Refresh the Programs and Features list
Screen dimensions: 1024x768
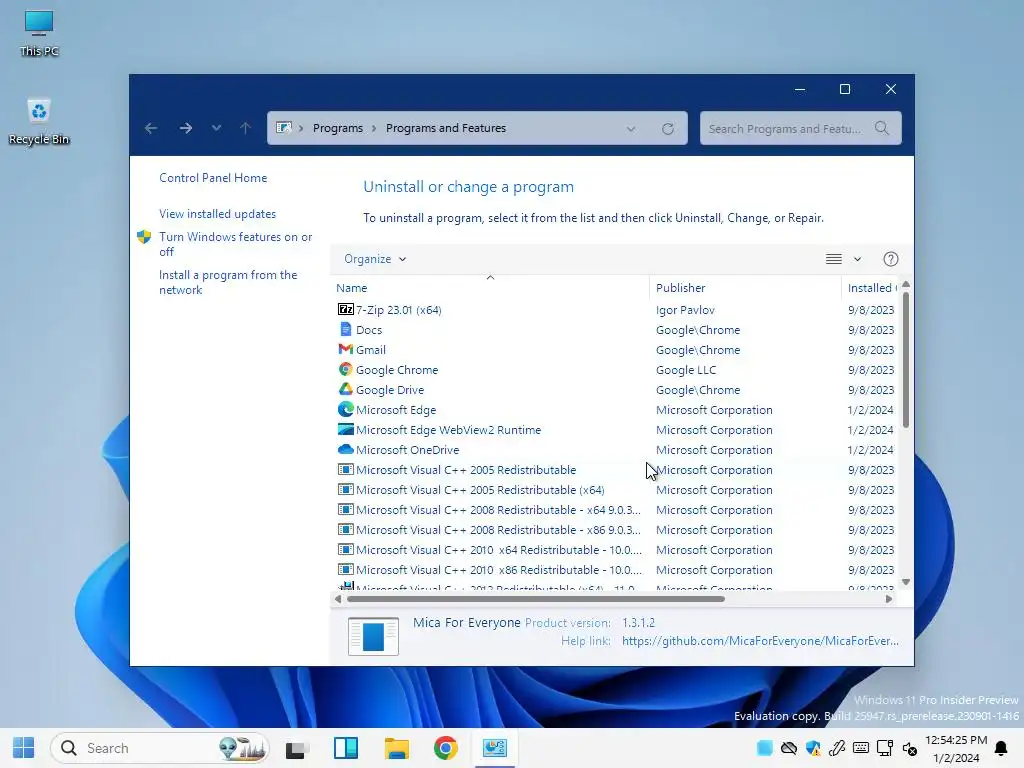point(667,129)
